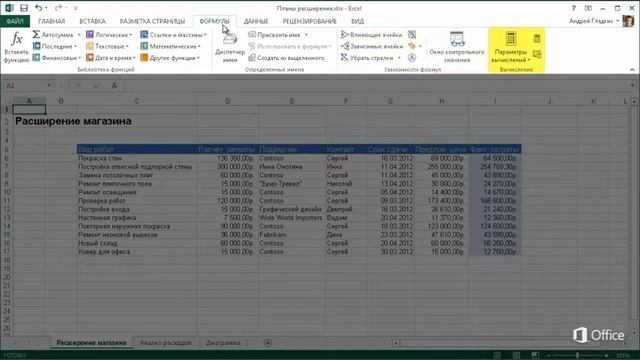Expand the Убрать стрелки dropdown arrow
Screen dimensions: 640x360
tap(399, 58)
